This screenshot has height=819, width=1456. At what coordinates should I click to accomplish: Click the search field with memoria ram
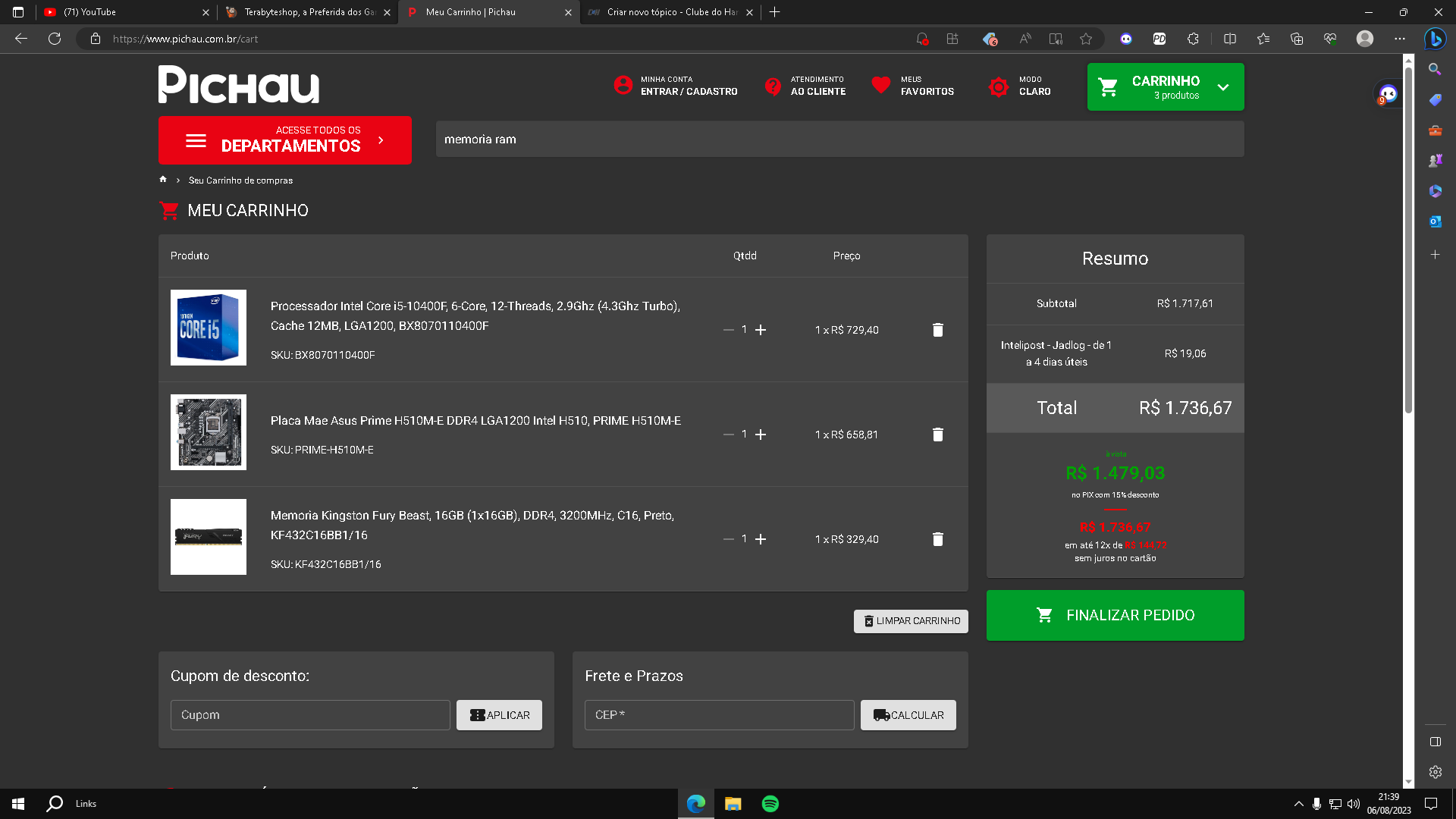pyautogui.click(x=839, y=140)
